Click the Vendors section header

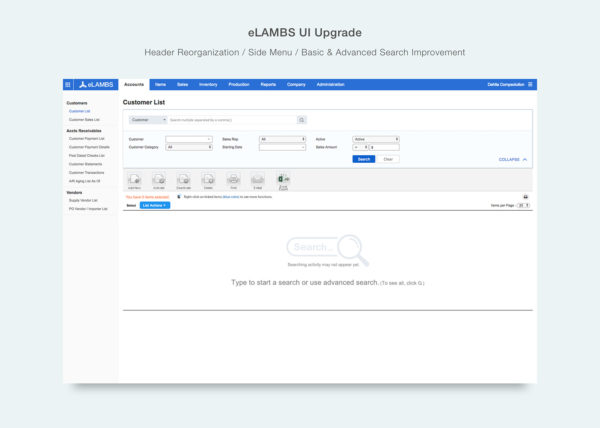74,192
